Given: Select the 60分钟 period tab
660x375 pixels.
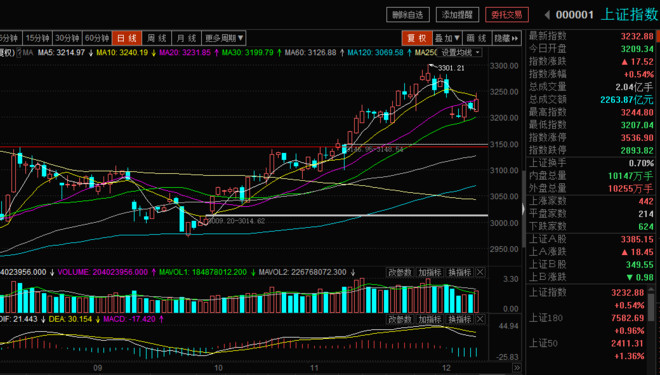Looking at the screenshot, I should 97,38.
